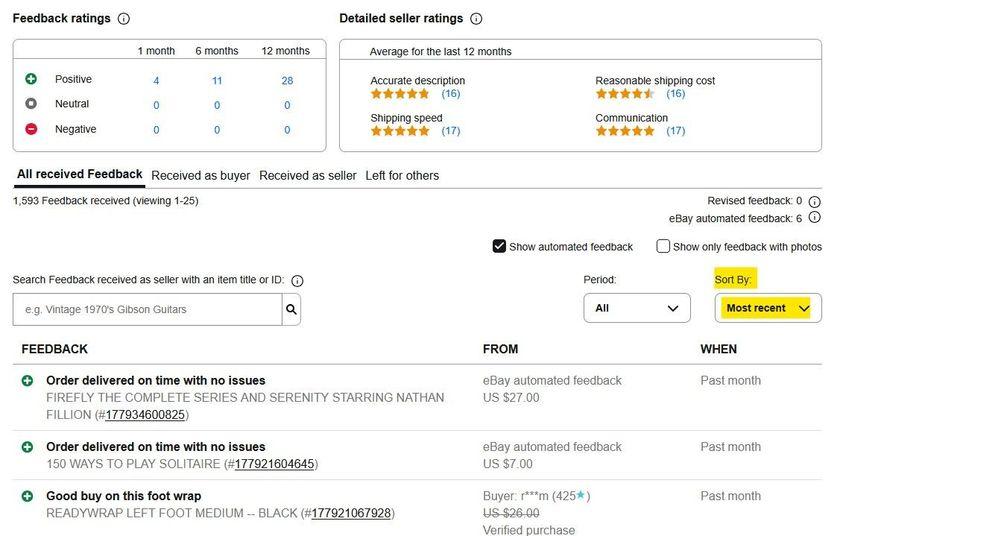Open the Period dropdown set to All
The height and width of the screenshot is (536, 998).
coord(636,308)
